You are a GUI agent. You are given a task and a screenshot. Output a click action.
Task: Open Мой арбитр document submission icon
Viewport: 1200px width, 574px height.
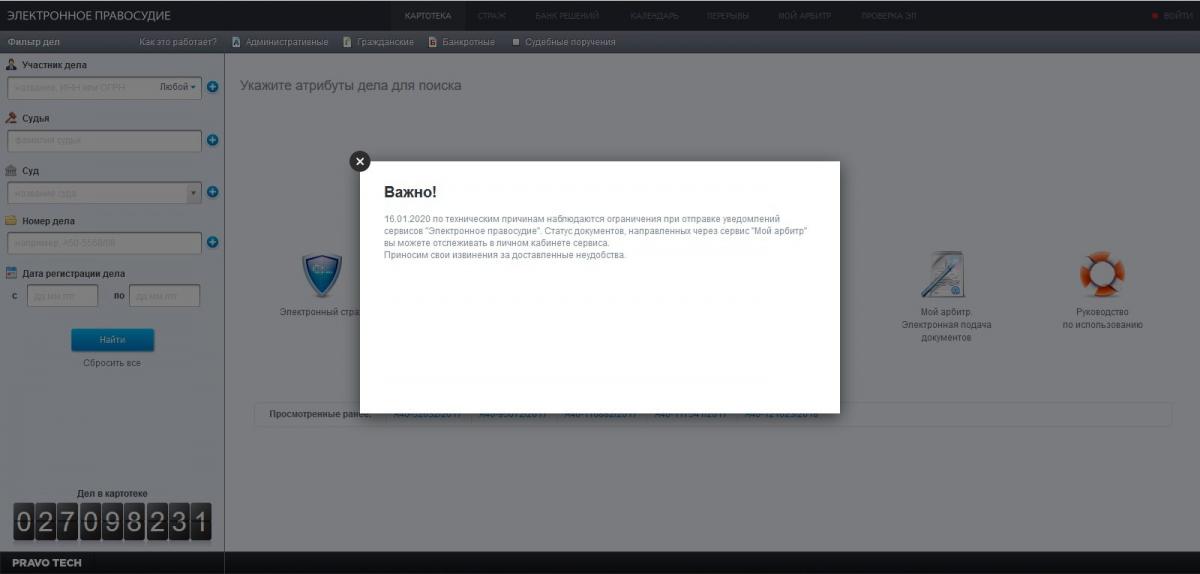[945, 275]
